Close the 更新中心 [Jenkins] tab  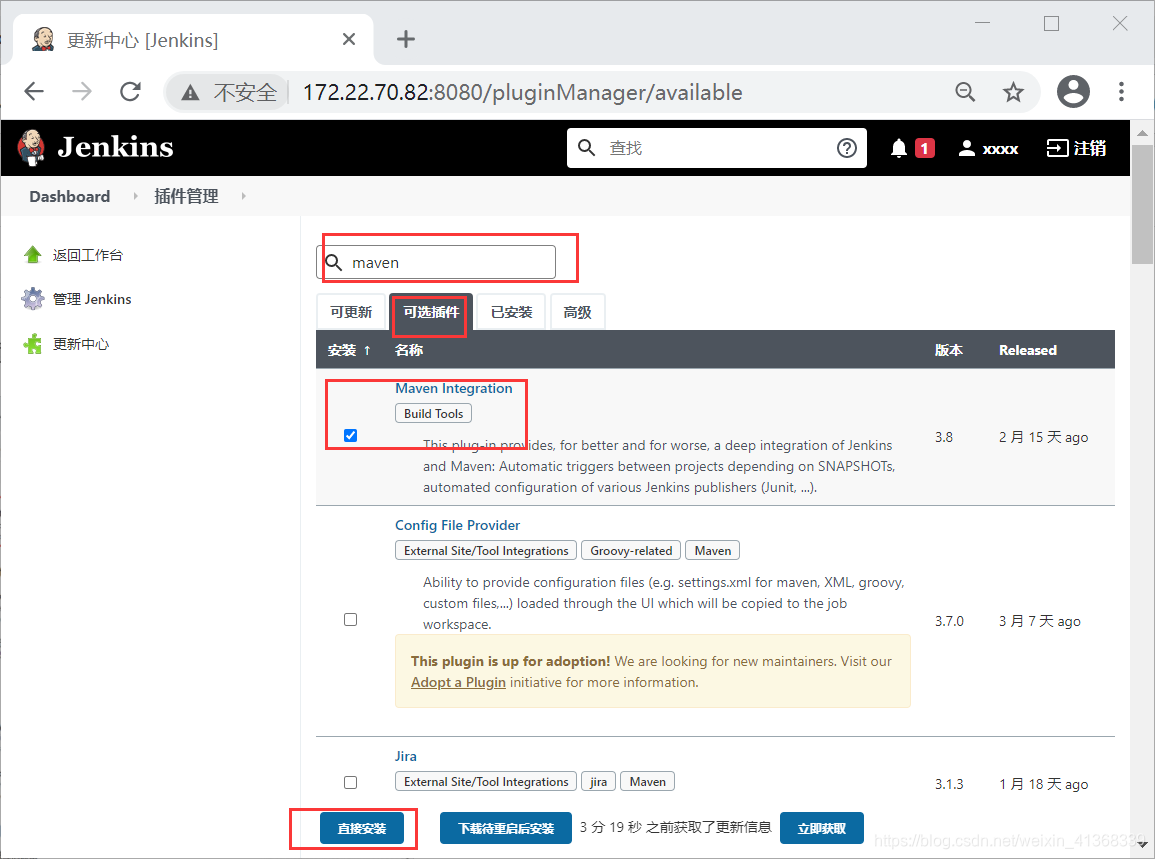click(x=349, y=39)
